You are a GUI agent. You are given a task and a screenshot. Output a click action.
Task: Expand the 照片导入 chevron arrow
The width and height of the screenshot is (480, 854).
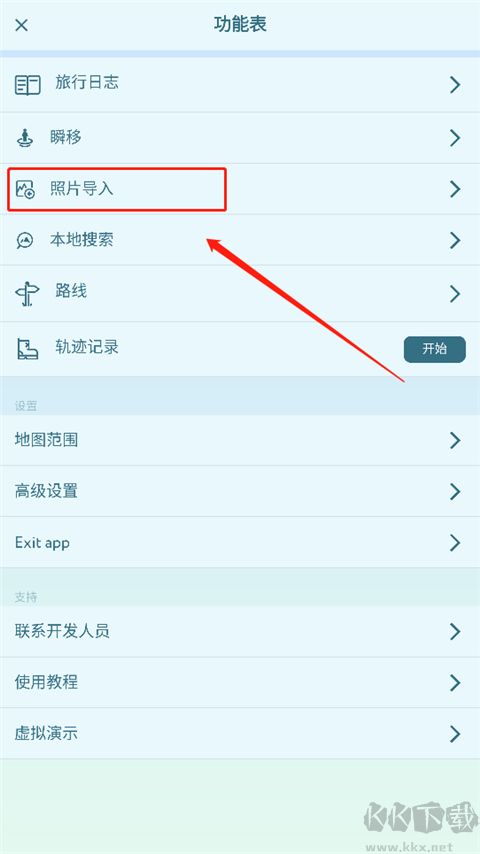455,189
